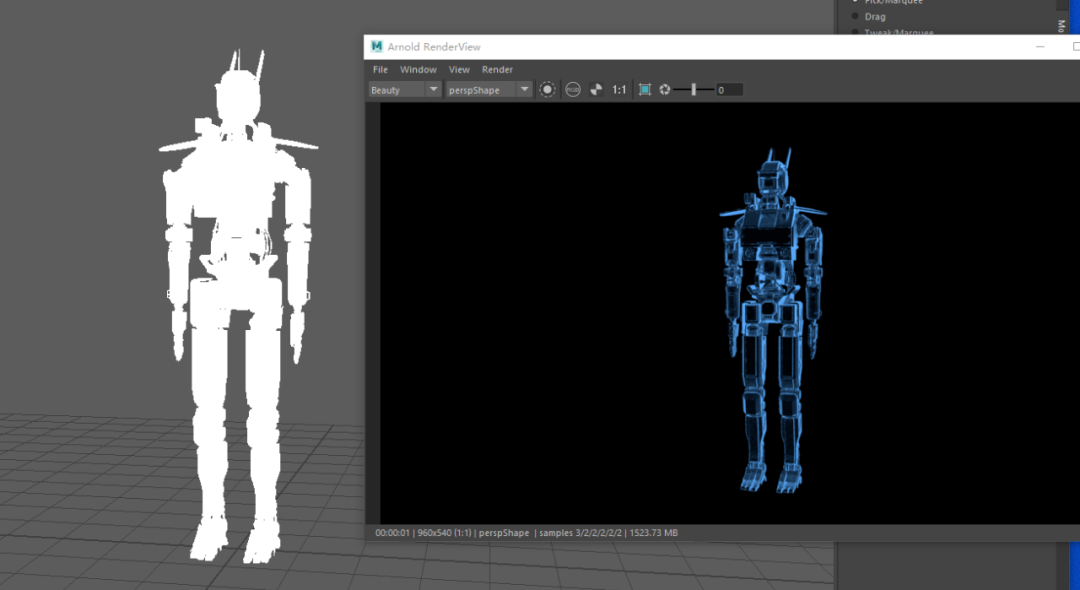Set zoom to 1:1 actual size
The width and height of the screenshot is (1080, 590).
coord(619,90)
